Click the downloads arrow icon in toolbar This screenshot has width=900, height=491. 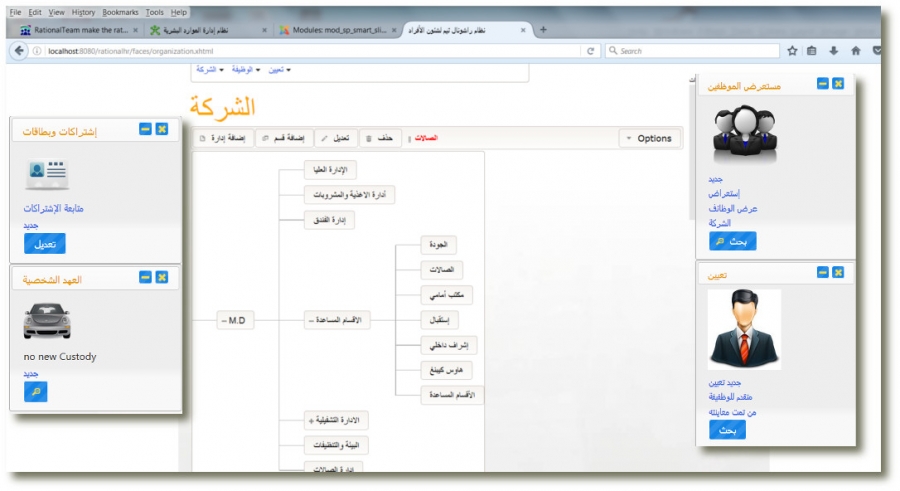click(x=834, y=50)
